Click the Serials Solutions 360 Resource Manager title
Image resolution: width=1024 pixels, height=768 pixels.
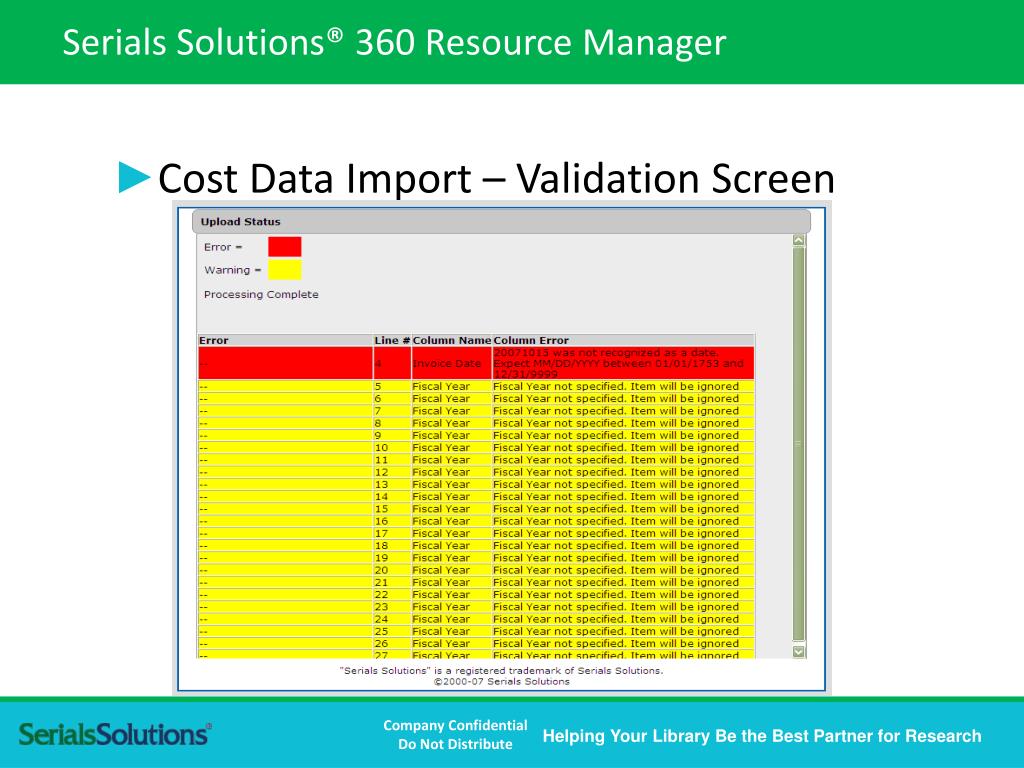[x=394, y=42]
